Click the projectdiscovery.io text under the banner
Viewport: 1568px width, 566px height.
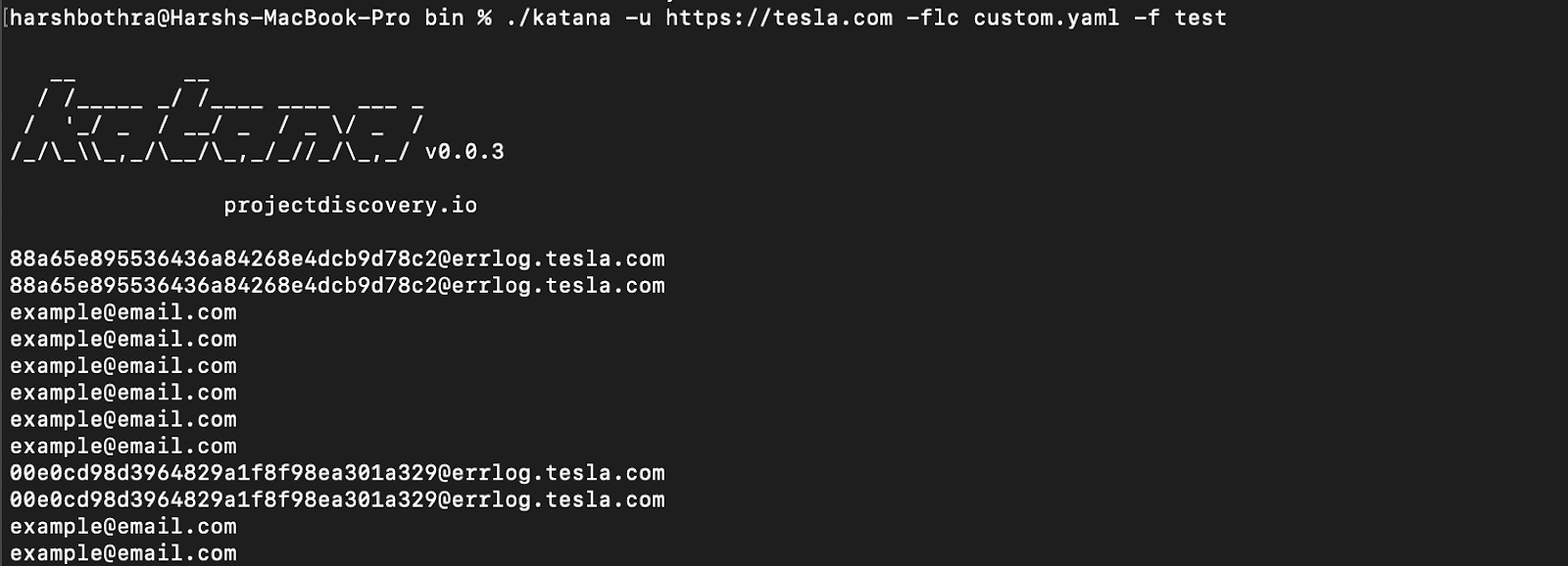coord(350,206)
